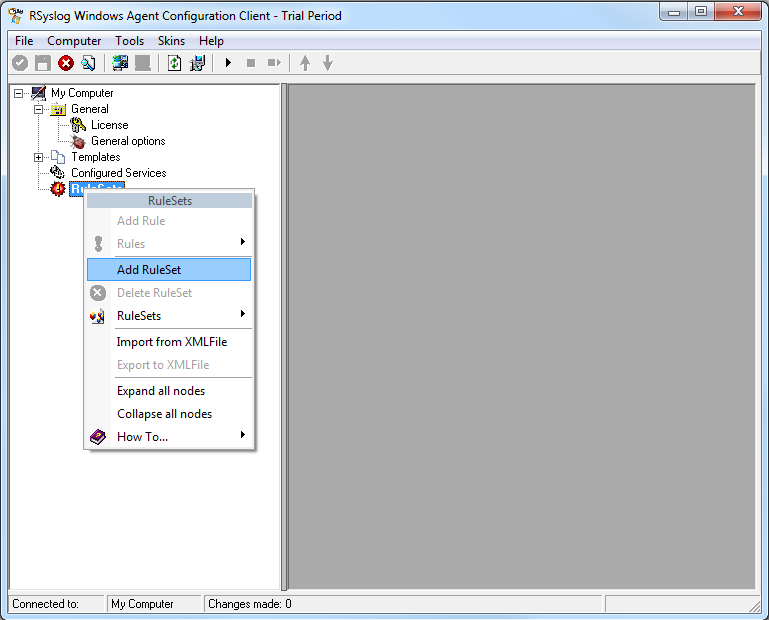Click the window resize grip corner
769x620 pixels.
click(754, 606)
